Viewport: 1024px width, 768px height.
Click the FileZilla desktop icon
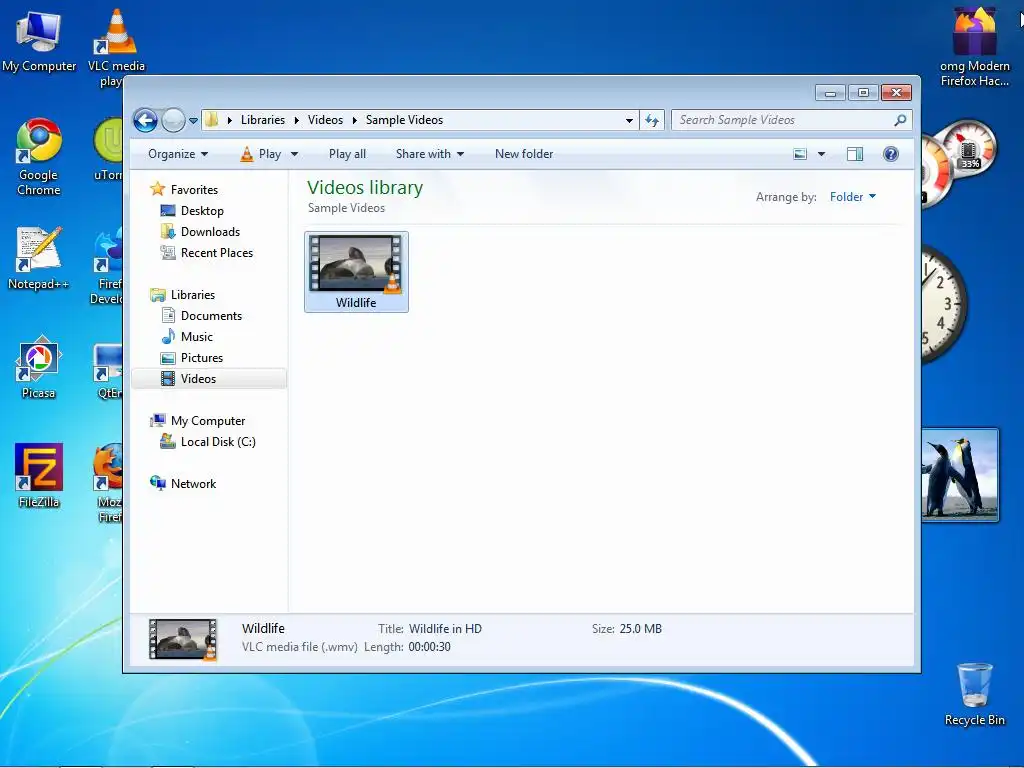39,475
